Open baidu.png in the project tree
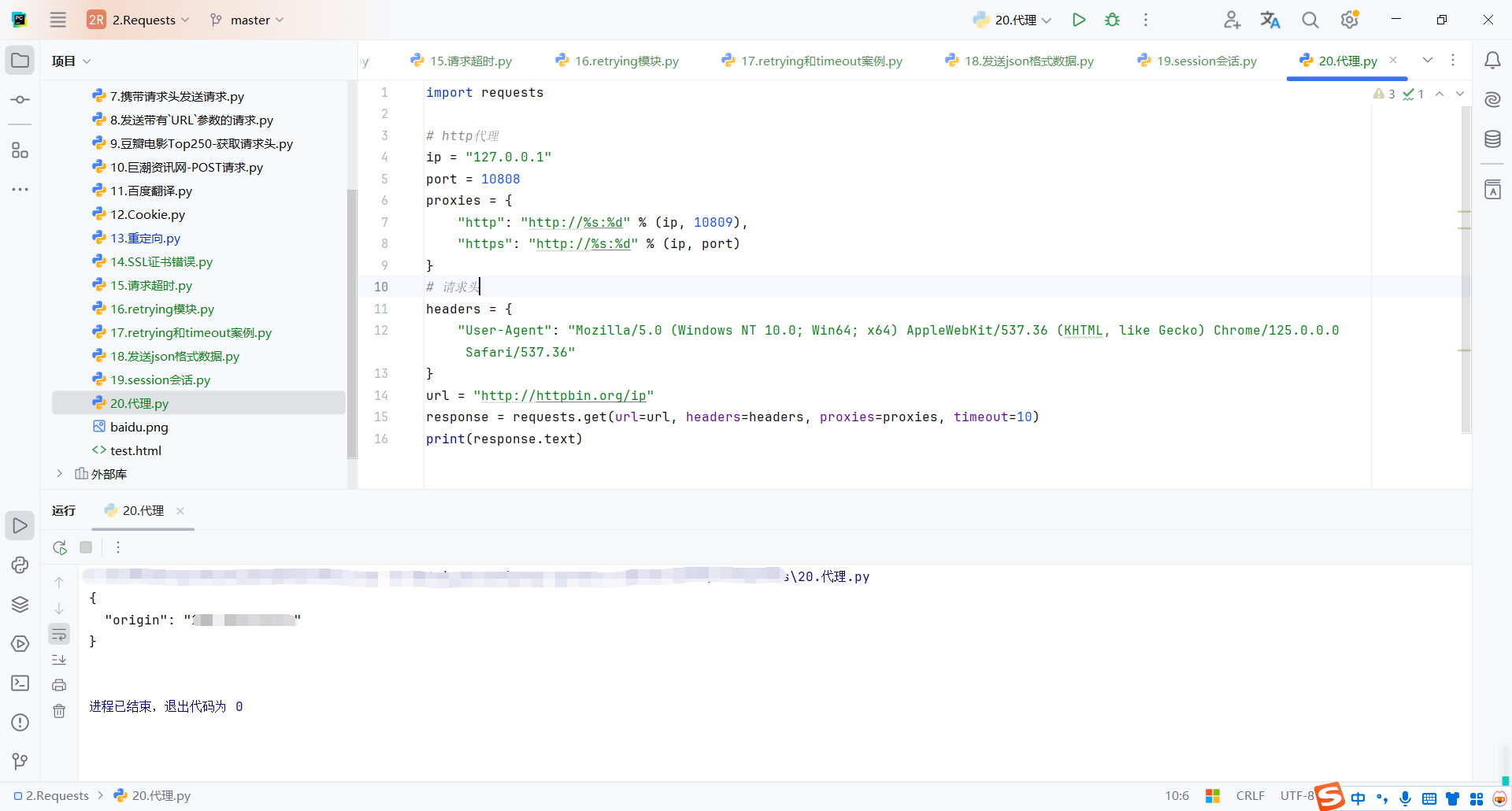The height and width of the screenshot is (811, 1512). pos(139,427)
